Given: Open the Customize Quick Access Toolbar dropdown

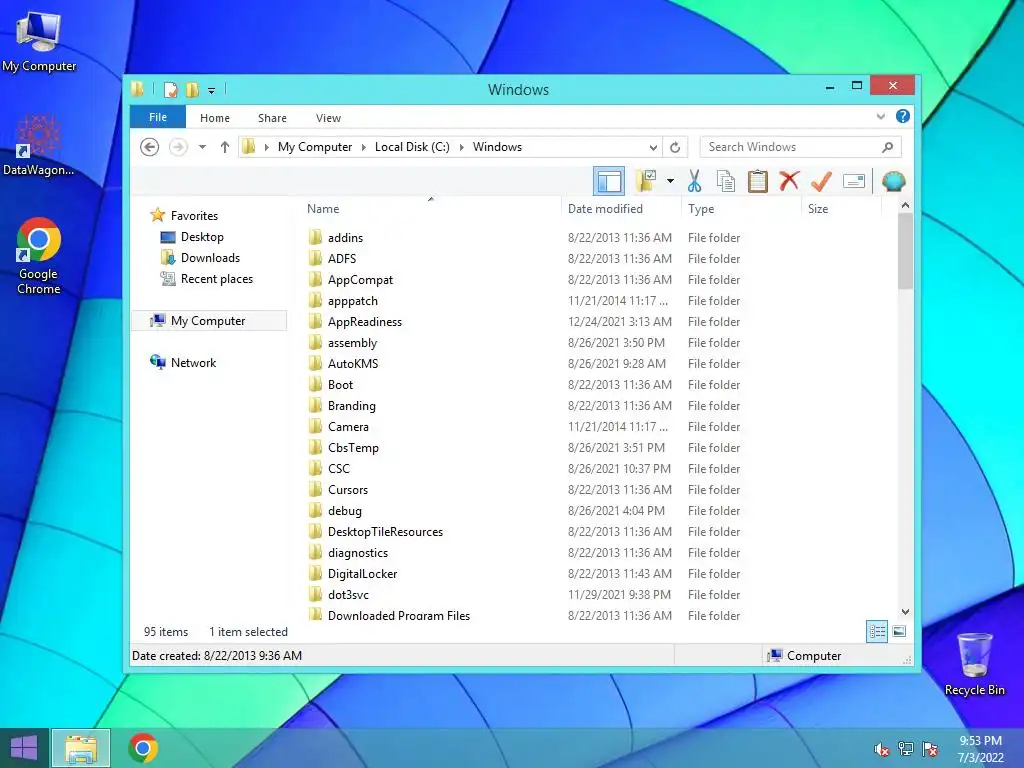Looking at the screenshot, I should [212, 91].
